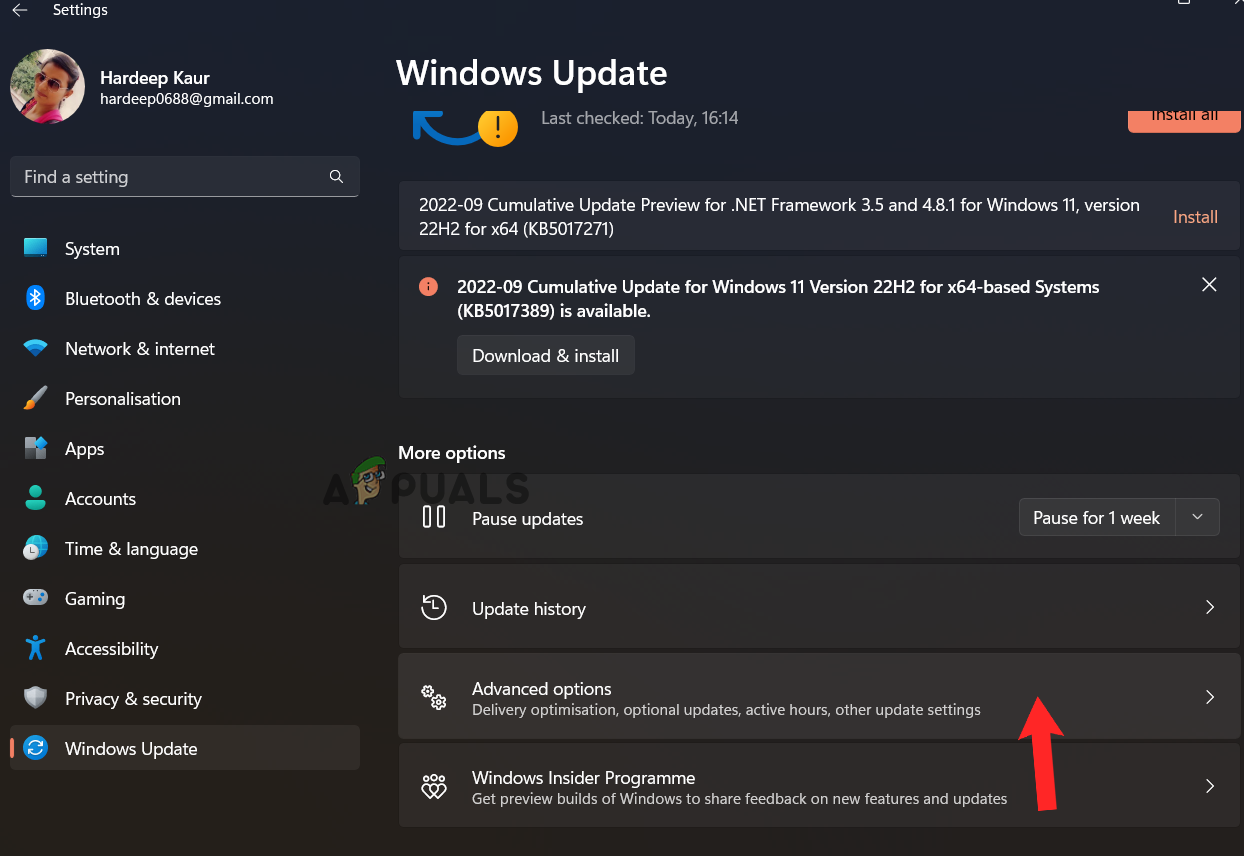Click the back arrow in Settings

20,10
